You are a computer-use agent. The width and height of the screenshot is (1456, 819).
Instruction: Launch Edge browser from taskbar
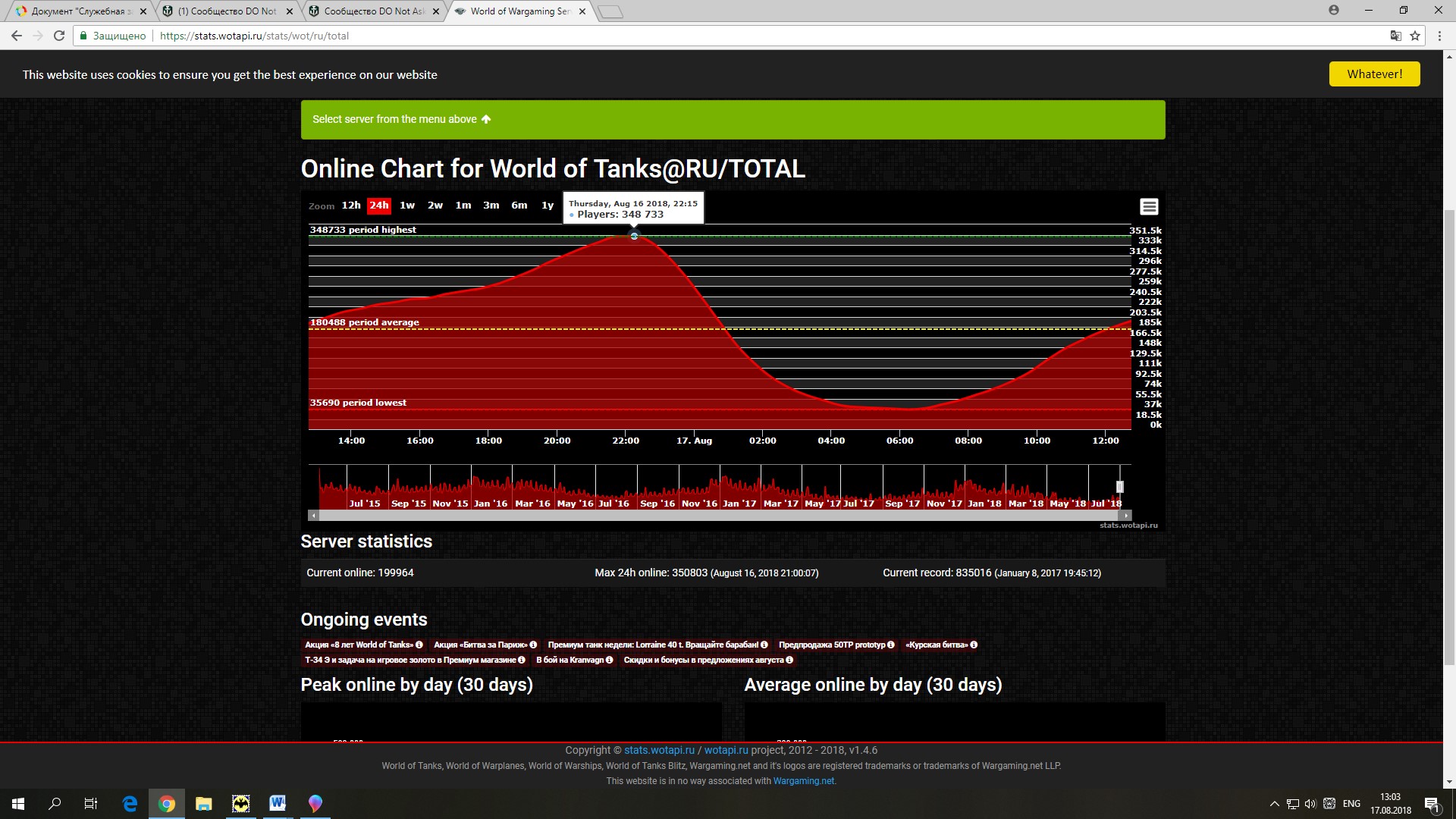tap(130, 804)
